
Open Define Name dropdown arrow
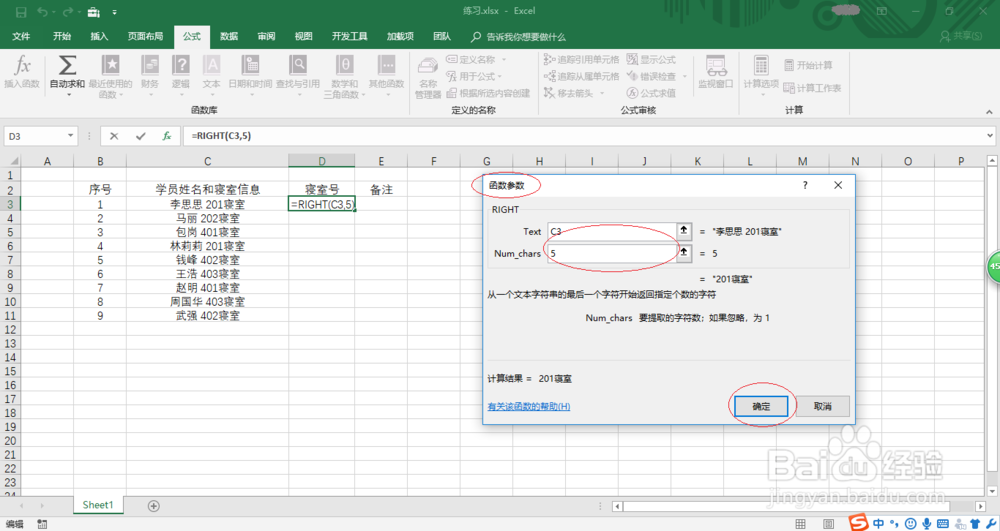(504, 59)
